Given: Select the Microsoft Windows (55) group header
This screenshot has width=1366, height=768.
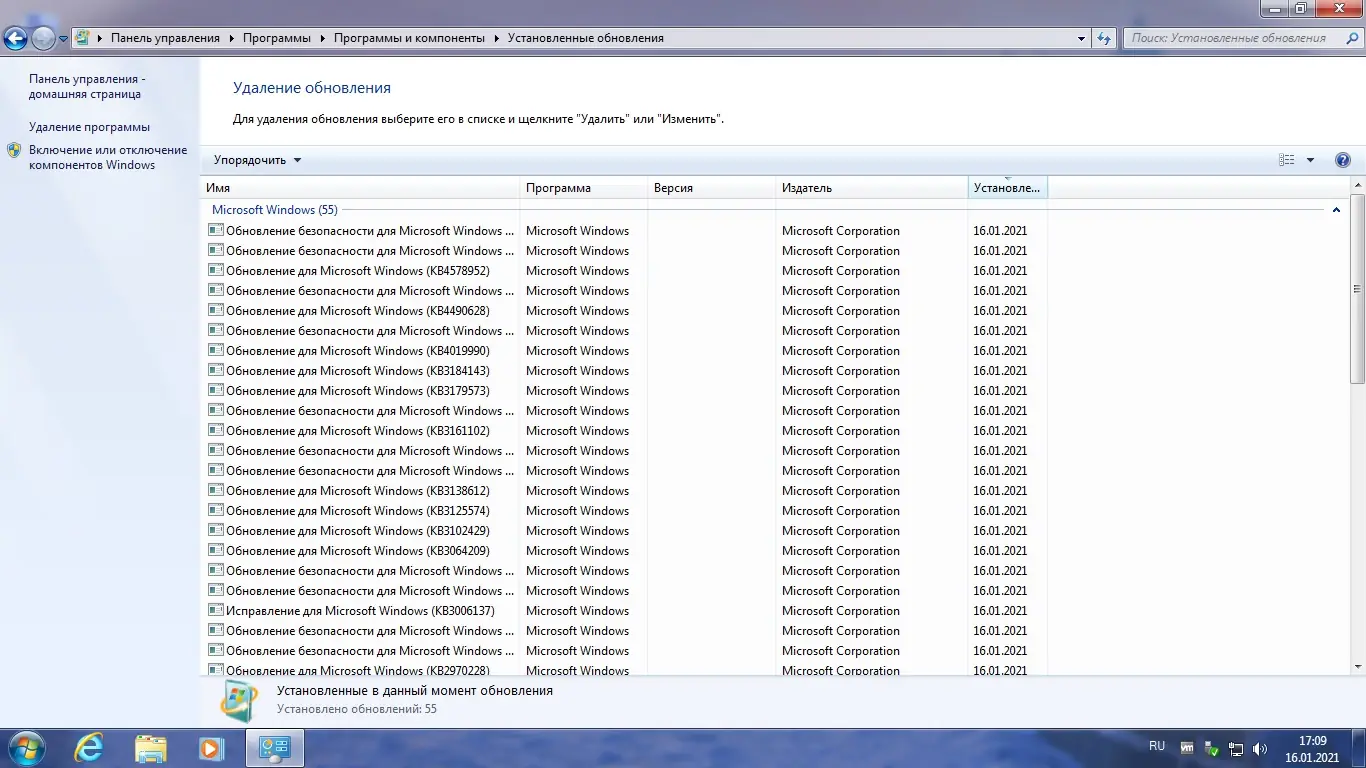Looking at the screenshot, I should point(274,210).
